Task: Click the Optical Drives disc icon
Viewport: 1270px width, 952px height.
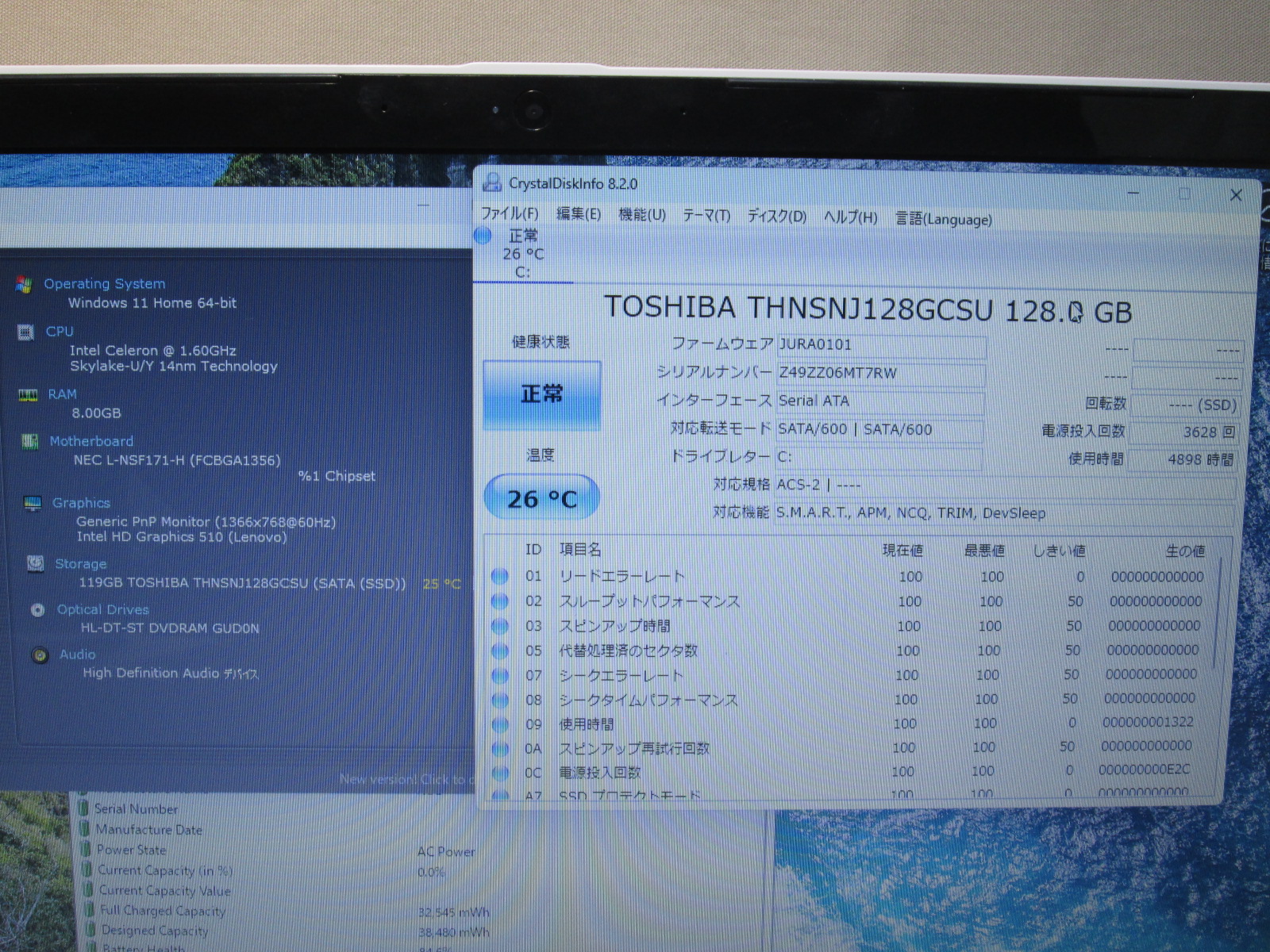Action: tap(37, 610)
